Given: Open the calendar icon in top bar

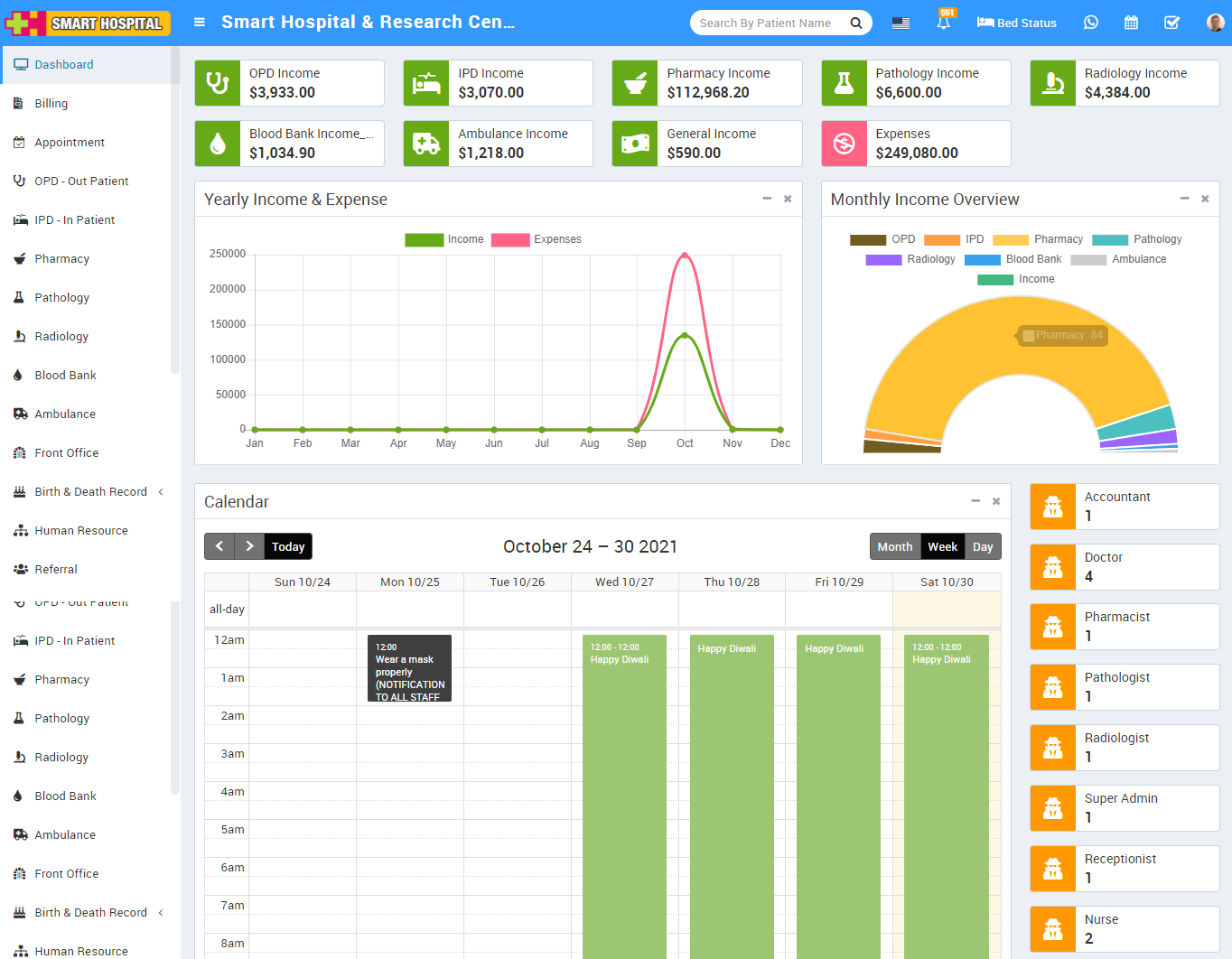Looking at the screenshot, I should (1131, 23).
